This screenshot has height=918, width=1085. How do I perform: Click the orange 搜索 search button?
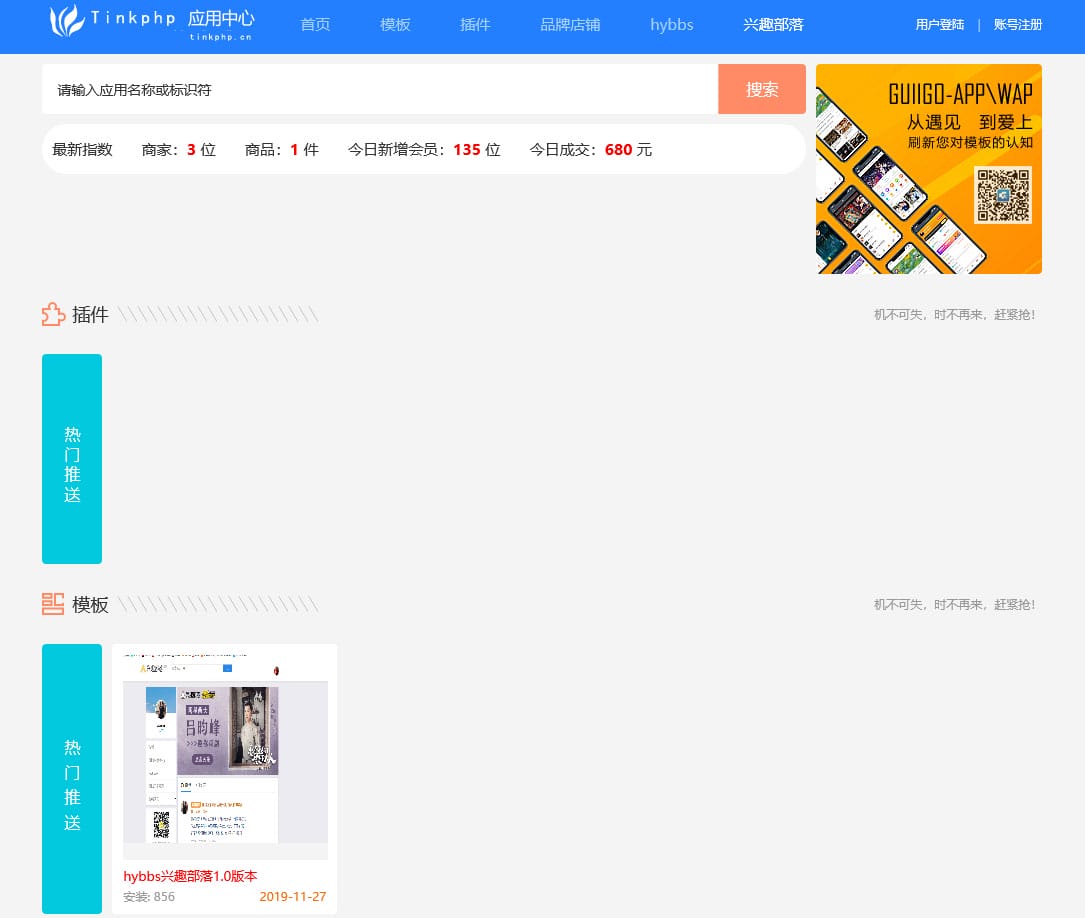[762, 89]
